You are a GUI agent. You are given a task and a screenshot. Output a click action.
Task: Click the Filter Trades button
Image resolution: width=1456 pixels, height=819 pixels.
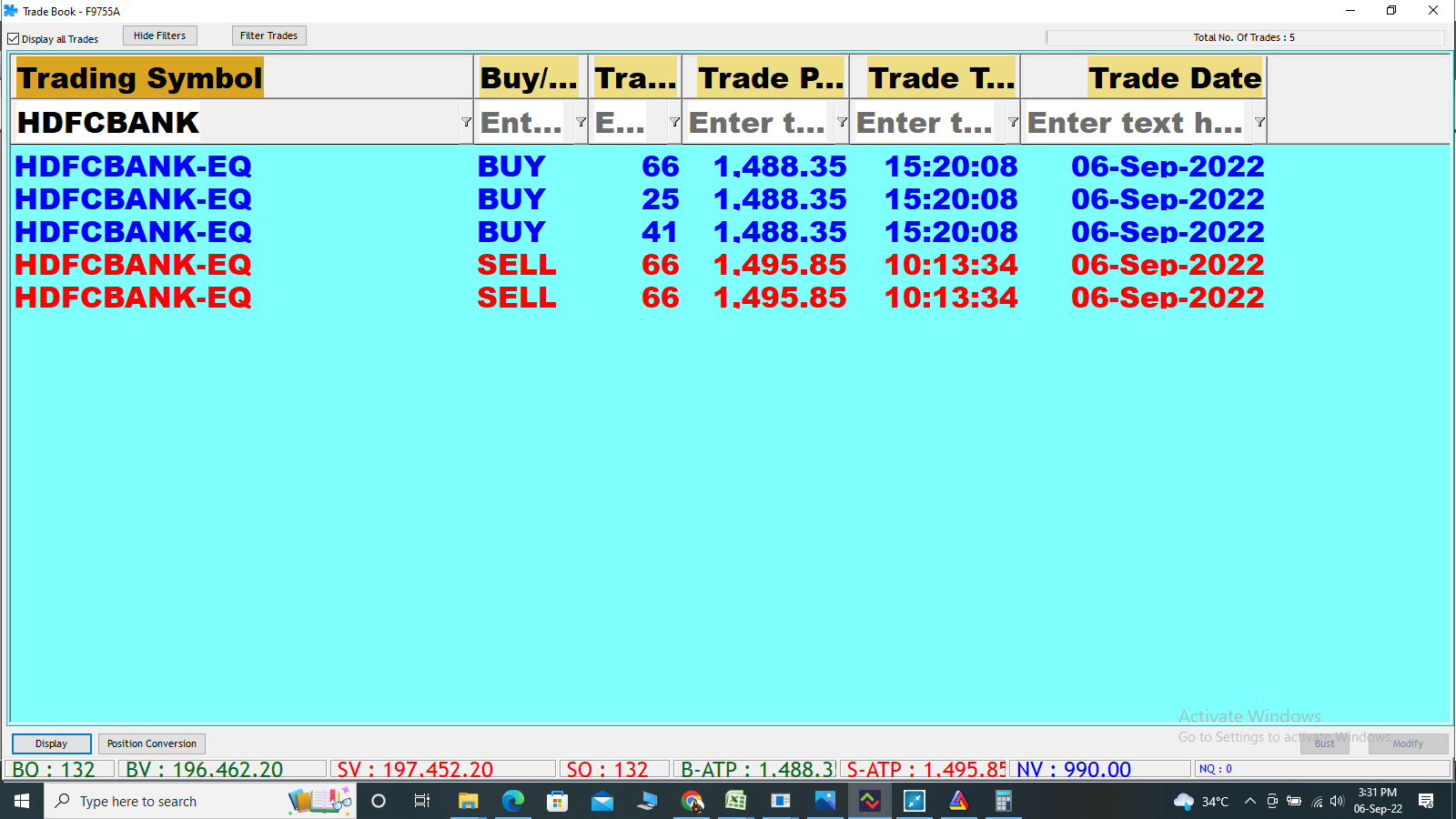(x=269, y=35)
